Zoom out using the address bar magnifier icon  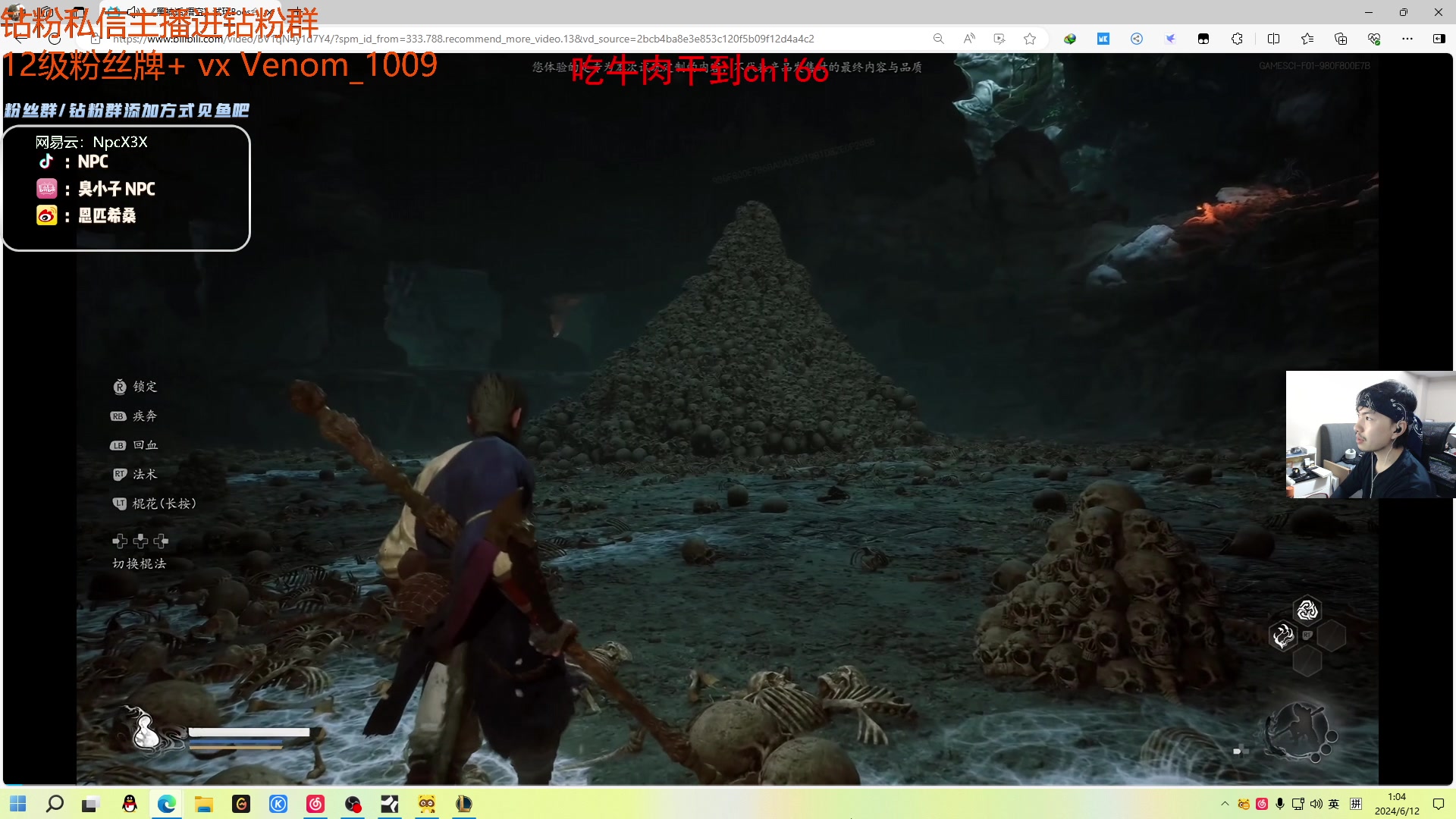pyautogui.click(x=938, y=39)
